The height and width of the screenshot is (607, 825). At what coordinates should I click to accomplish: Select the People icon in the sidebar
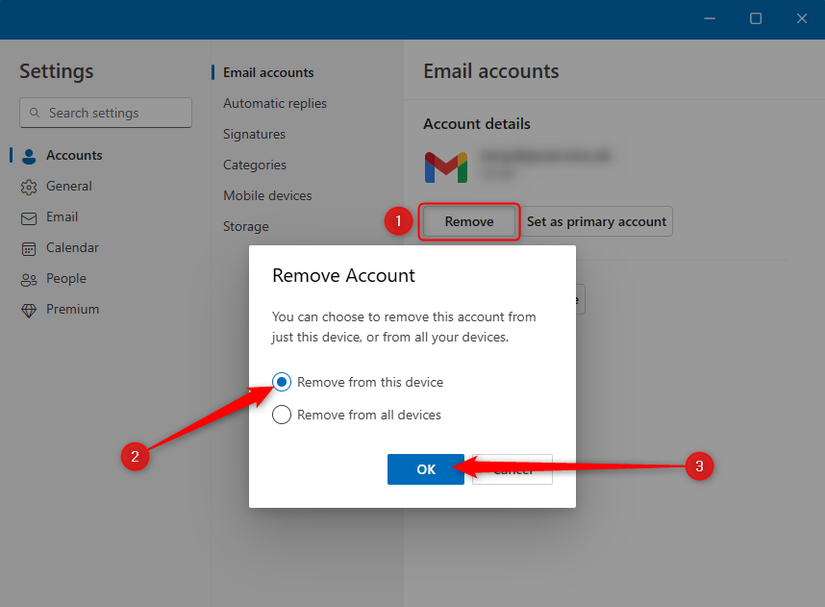click(x=27, y=278)
